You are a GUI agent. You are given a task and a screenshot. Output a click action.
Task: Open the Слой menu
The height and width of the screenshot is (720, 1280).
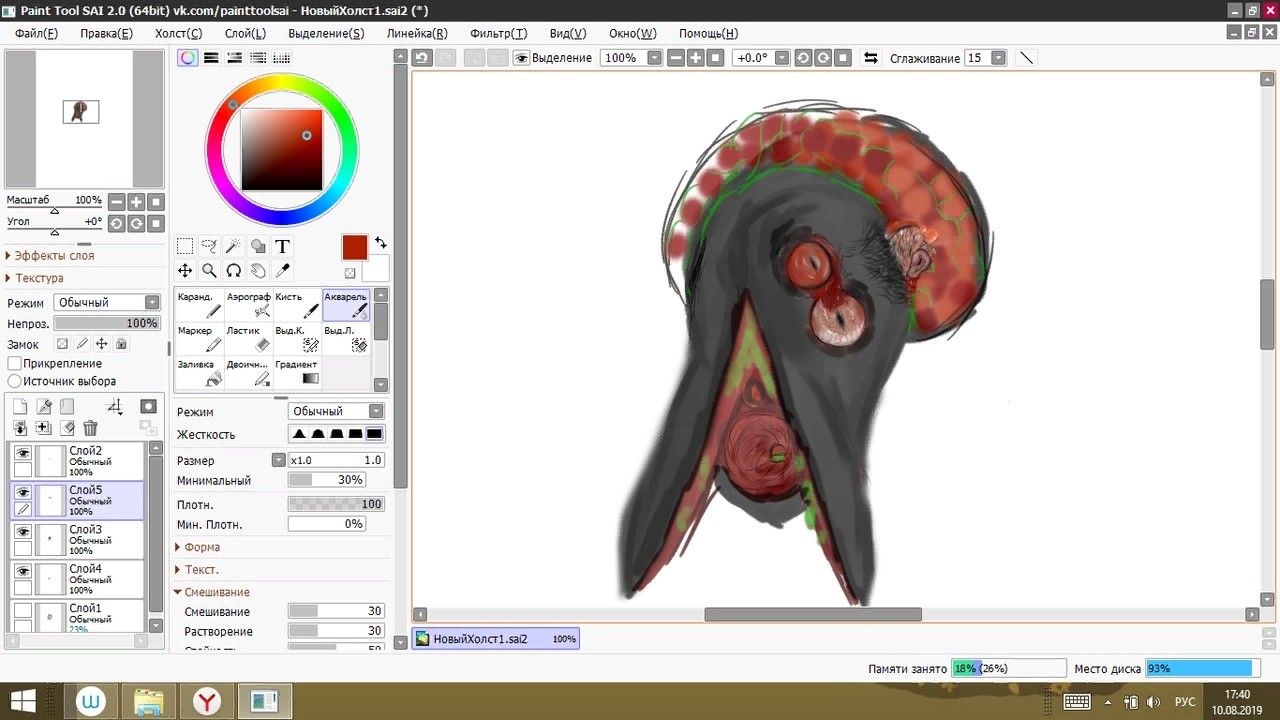tap(245, 33)
